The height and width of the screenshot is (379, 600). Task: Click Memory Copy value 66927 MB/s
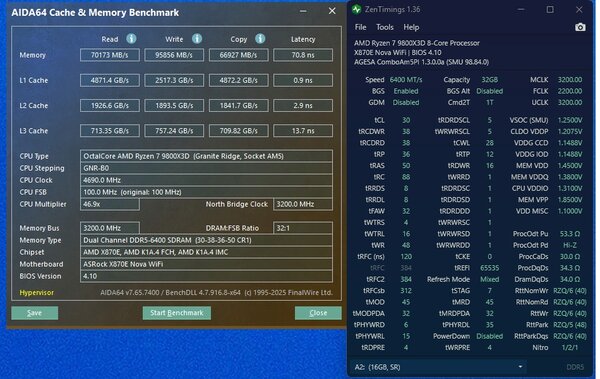click(238, 55)
